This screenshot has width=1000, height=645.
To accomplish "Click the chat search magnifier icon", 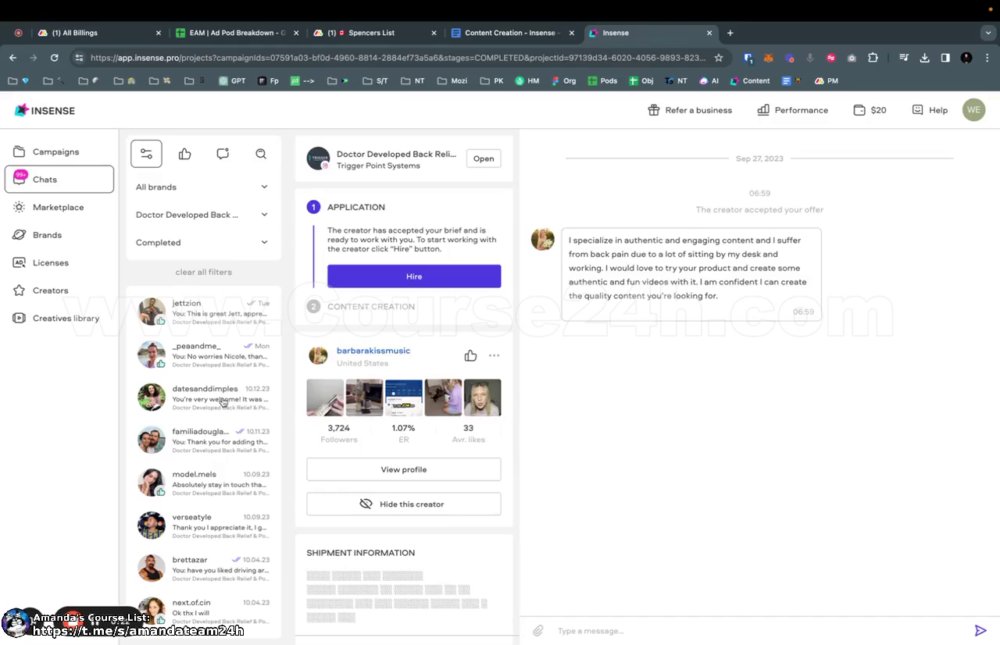I will click(261, 154).
